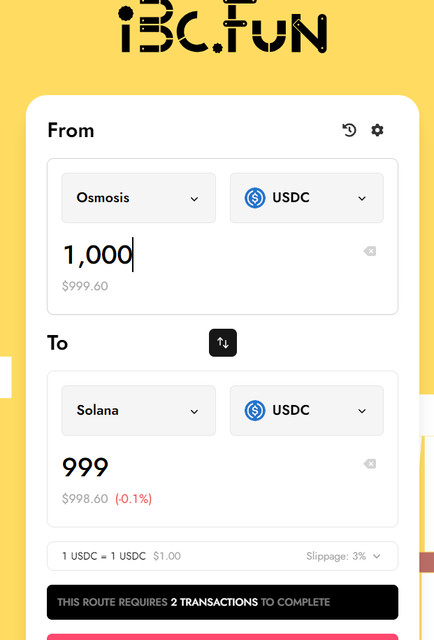Clear the To amount backspace icon

tap(370, 464)
